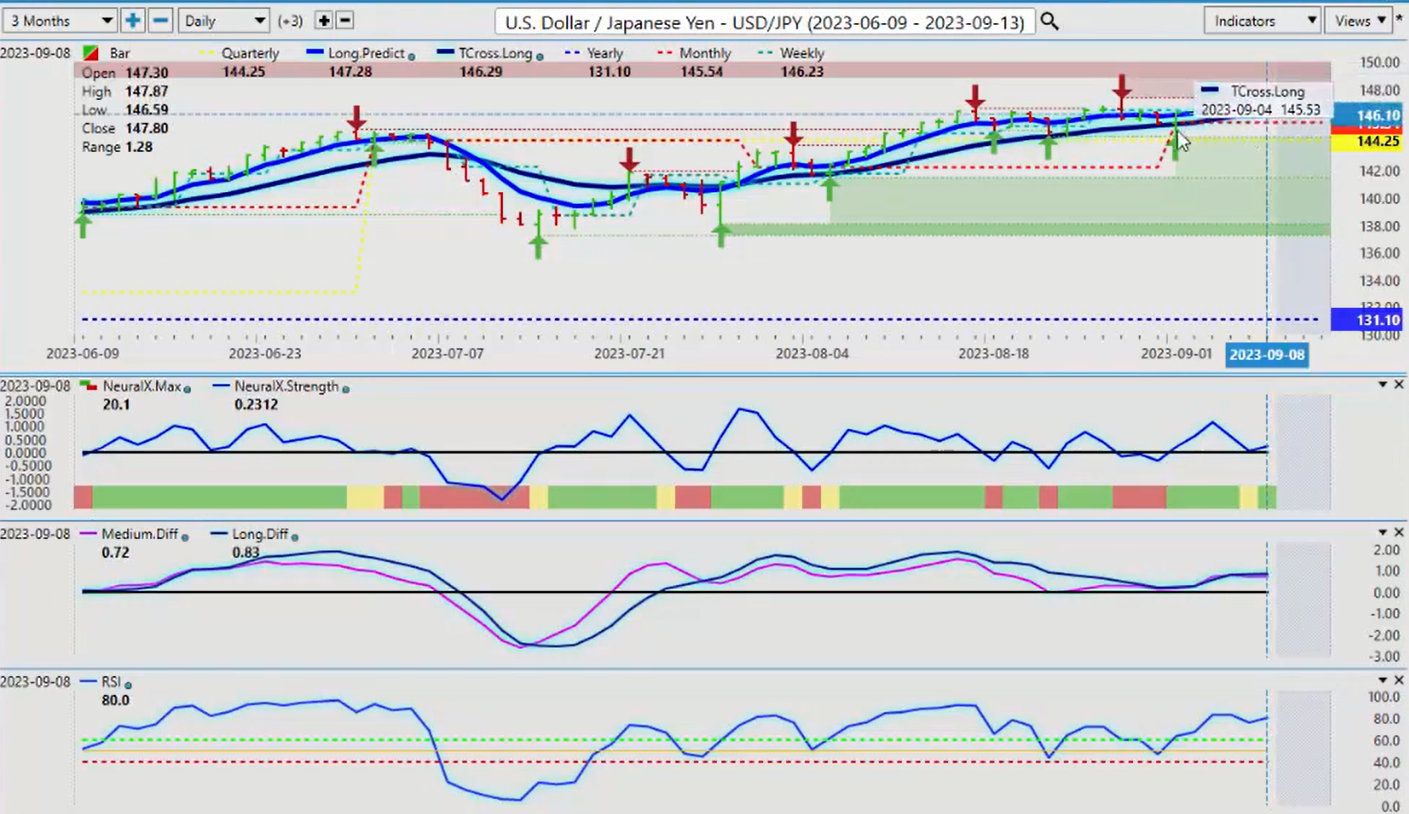The image size is (1409, 814).
Task: Click the Weekly 146.23 value
Action: tap(802, 73)
